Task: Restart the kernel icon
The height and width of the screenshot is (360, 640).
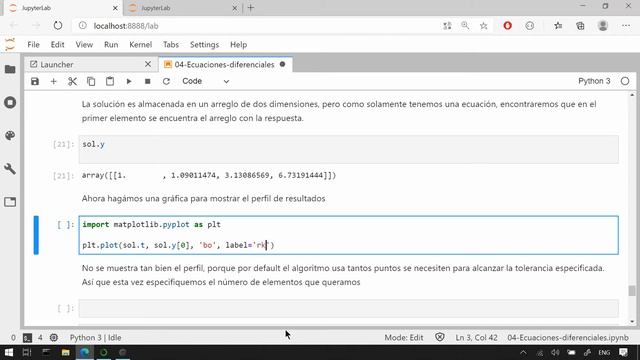Action: click(166, 81)
